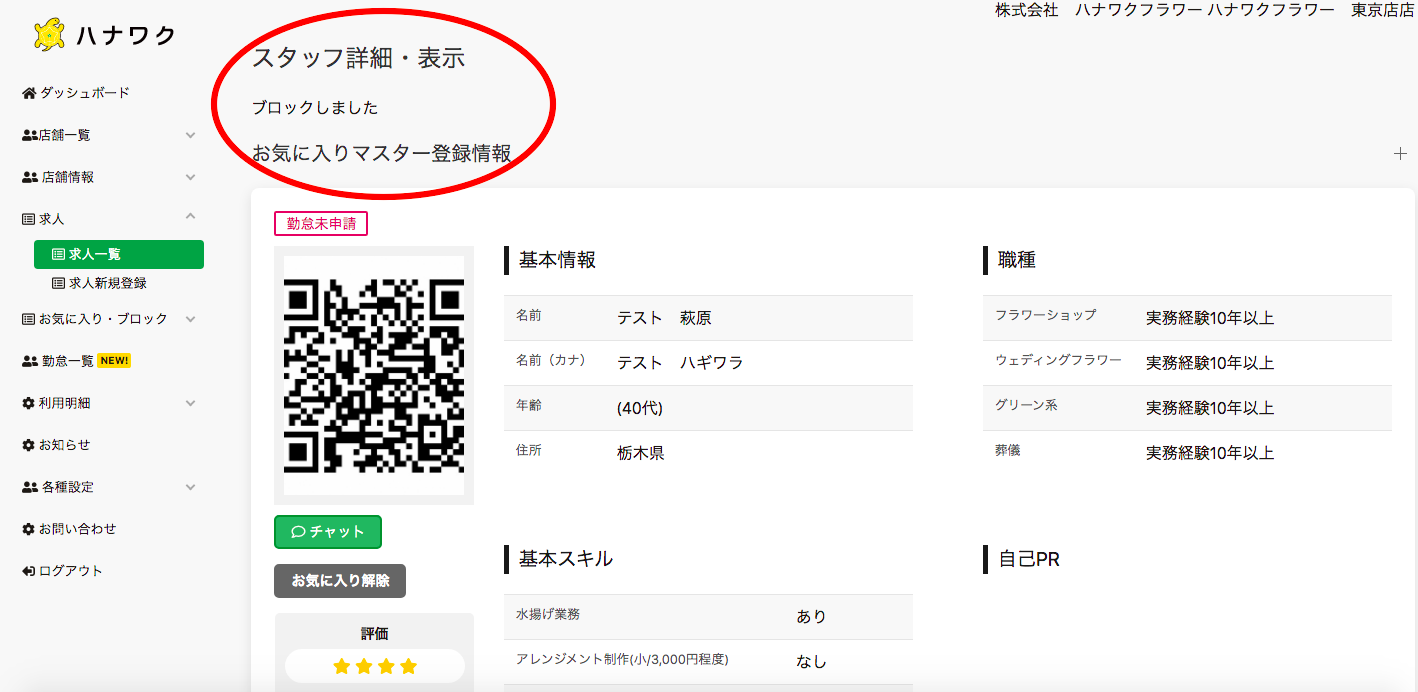This screenshot has width=1418, height=692.
Task: Click the list icon beside お気に入り・ブロック
Action: click(x=29, y=319)
